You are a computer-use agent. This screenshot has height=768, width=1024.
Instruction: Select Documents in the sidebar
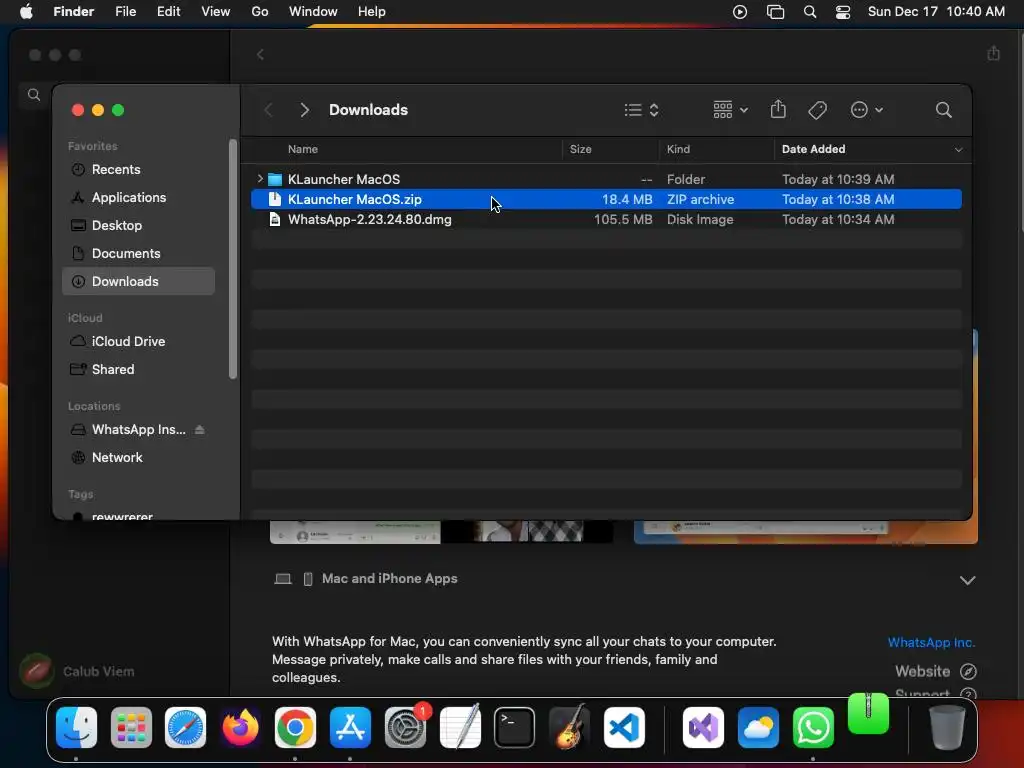click(138, 253)
